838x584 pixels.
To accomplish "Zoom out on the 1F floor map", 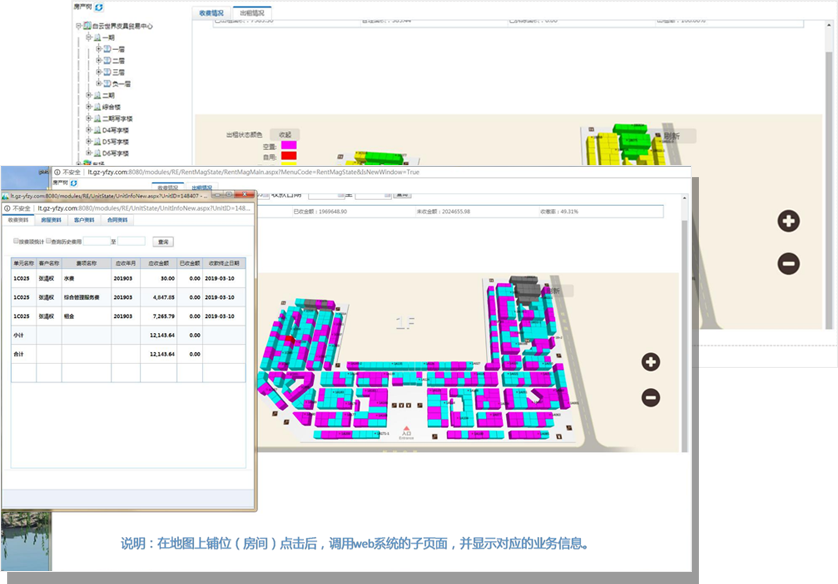I will 650,397.
